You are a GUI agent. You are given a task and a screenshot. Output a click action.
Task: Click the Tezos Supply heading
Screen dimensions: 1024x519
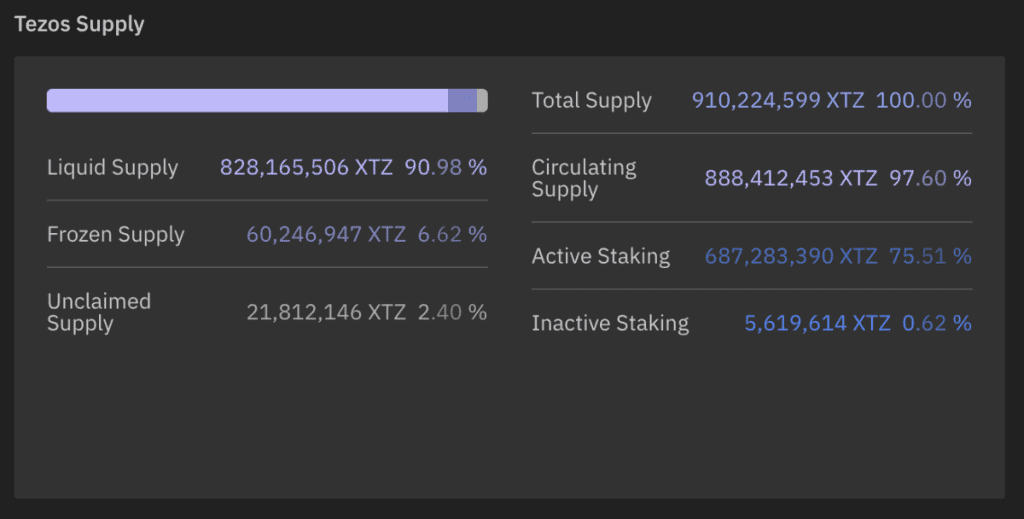[79, 24]
